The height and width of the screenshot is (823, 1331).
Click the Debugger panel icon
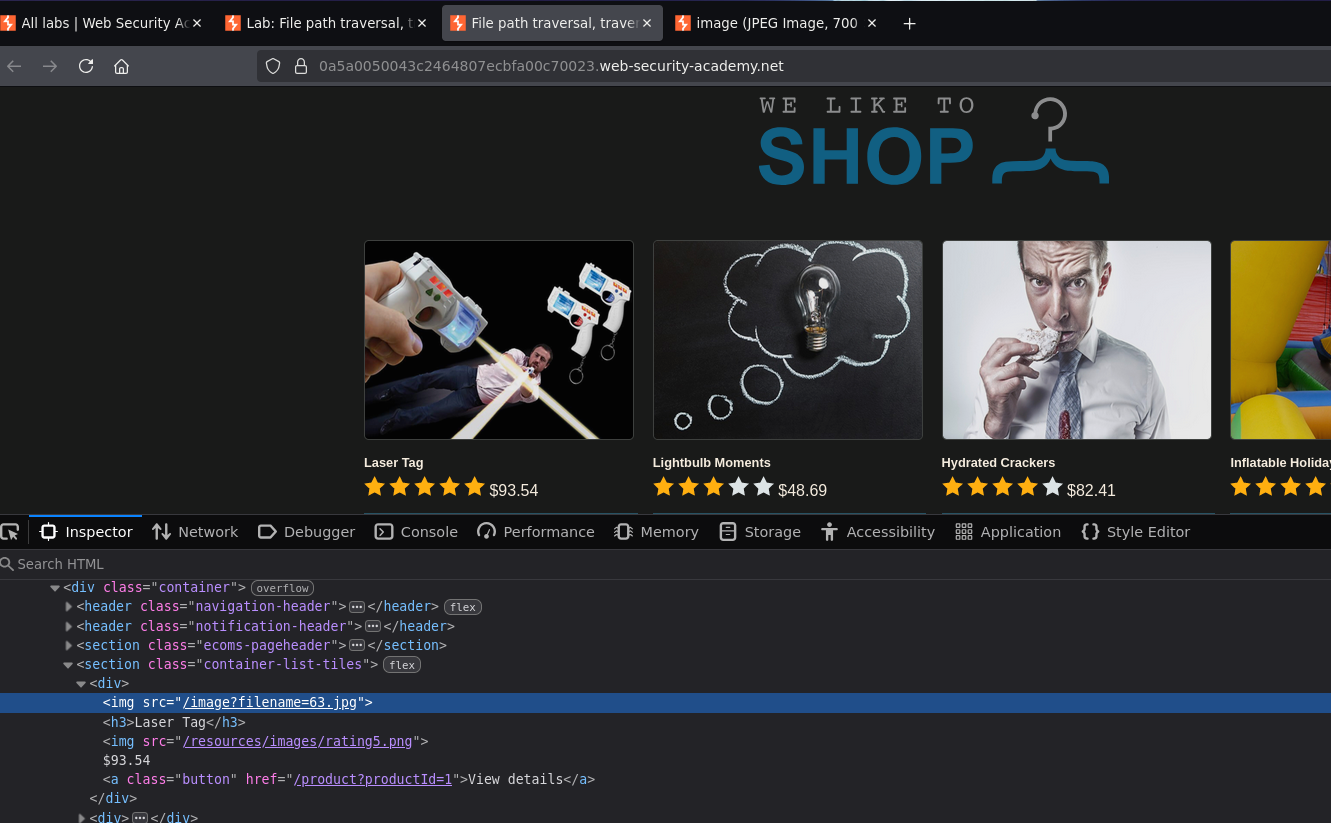(267, 532)
